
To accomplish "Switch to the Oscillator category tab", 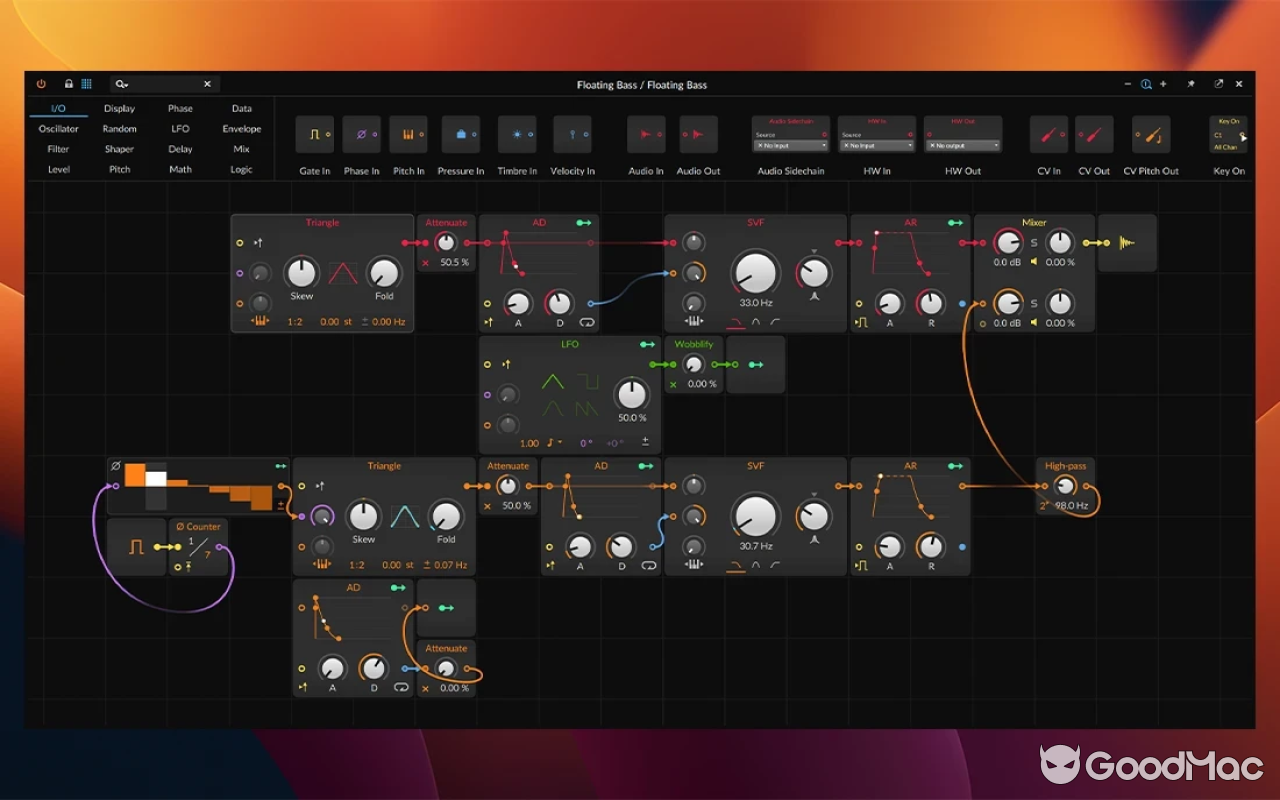I will click(57, 128).
